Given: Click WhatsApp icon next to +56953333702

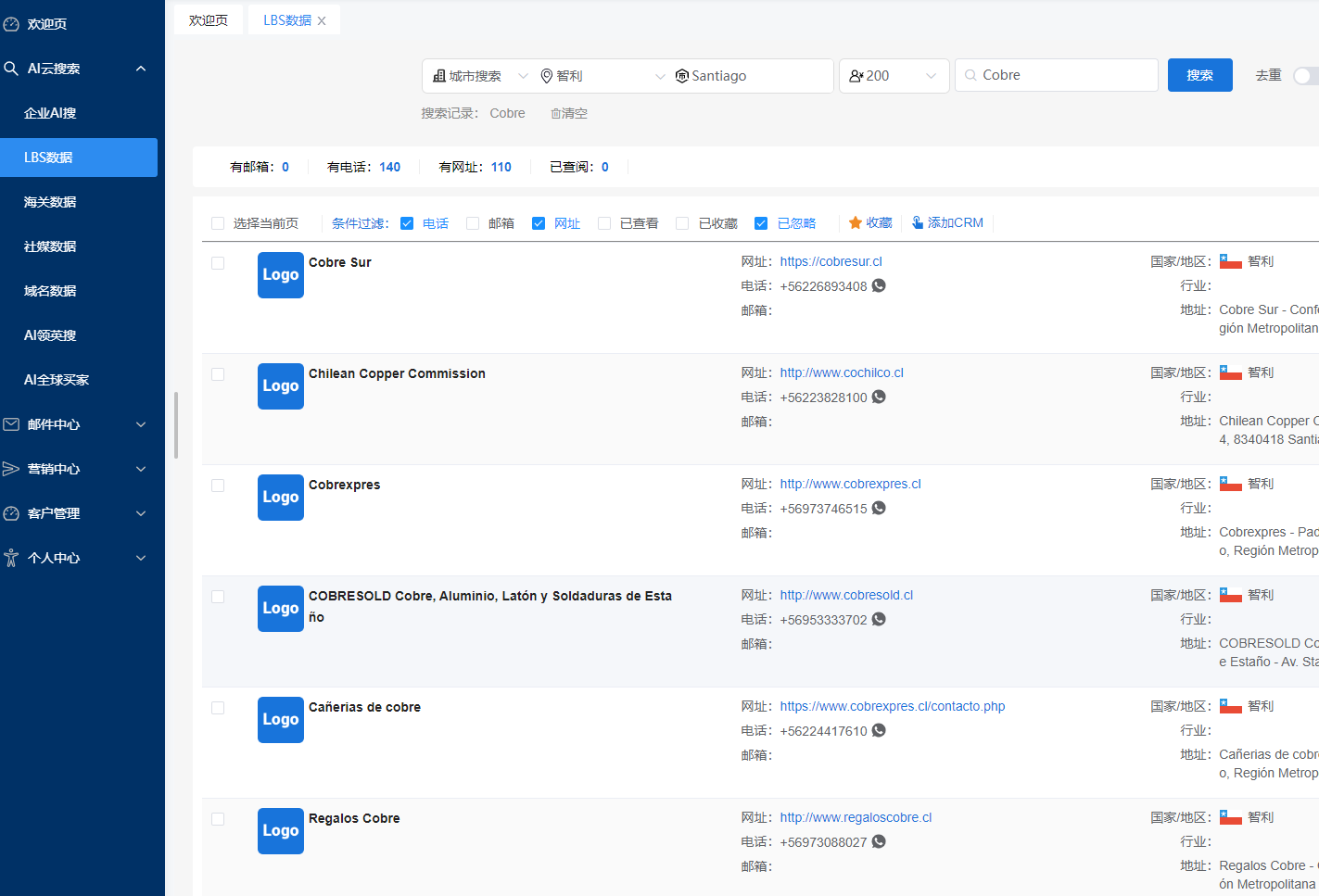Looking at the screenshot, I should (879, 619).
